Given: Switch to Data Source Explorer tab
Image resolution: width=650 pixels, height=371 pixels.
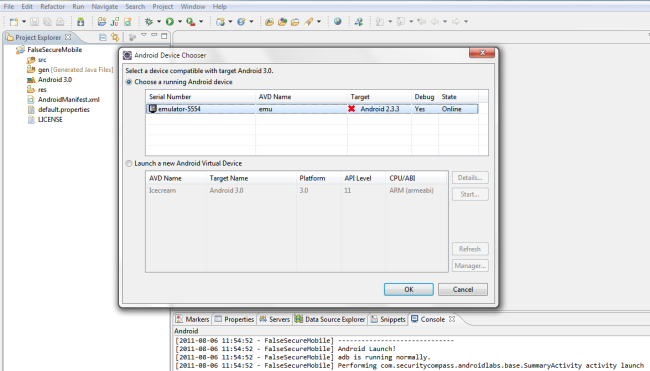Looking at the screenshot, I should pyautogui.click(x=330, y=319).
